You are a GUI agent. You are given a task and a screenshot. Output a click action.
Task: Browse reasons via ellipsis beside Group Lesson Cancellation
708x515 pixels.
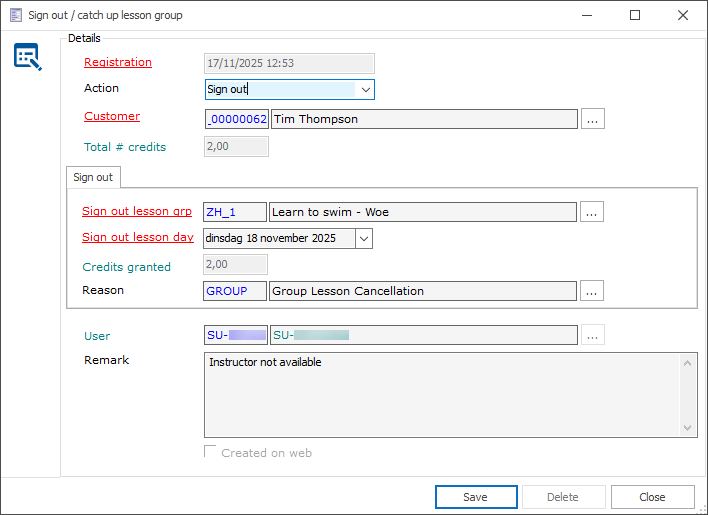click(x=592, y=291)
